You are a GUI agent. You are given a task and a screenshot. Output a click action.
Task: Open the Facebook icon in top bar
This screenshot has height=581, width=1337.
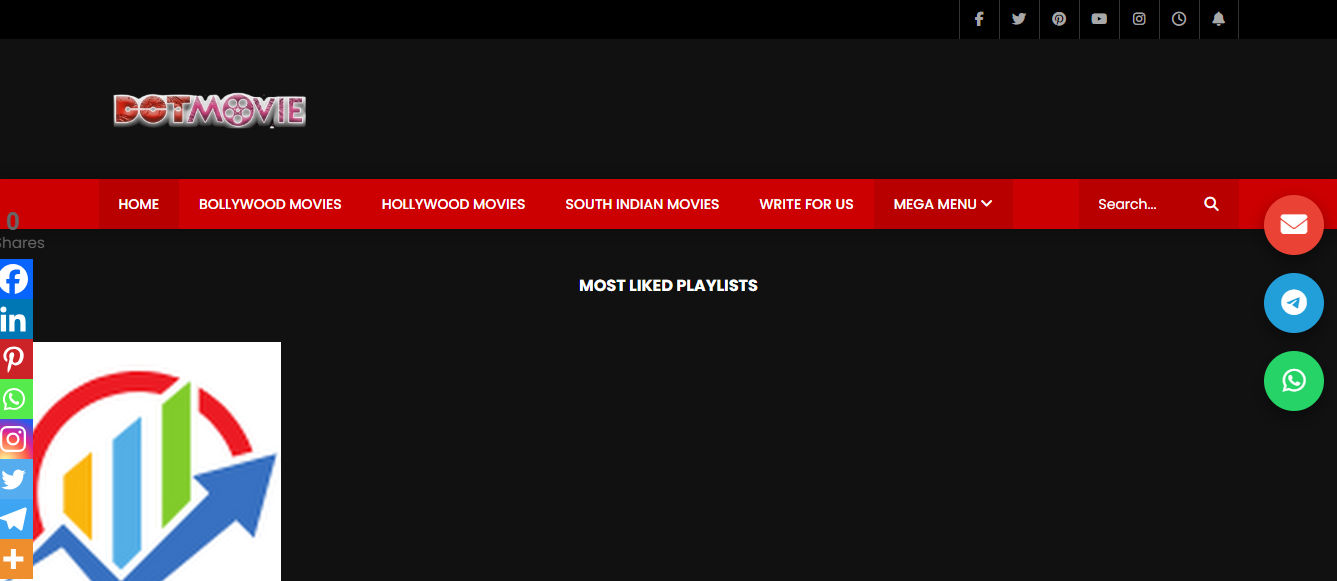979,19
